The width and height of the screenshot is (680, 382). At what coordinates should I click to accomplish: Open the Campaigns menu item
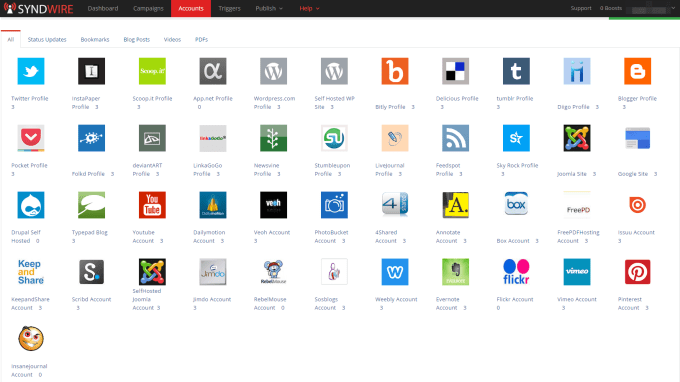[148, 8]
